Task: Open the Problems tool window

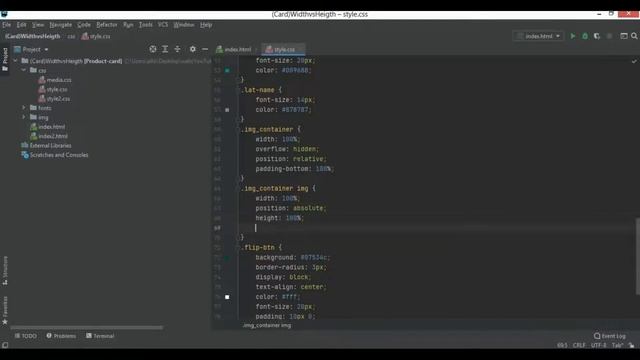Action: (61, 336)
